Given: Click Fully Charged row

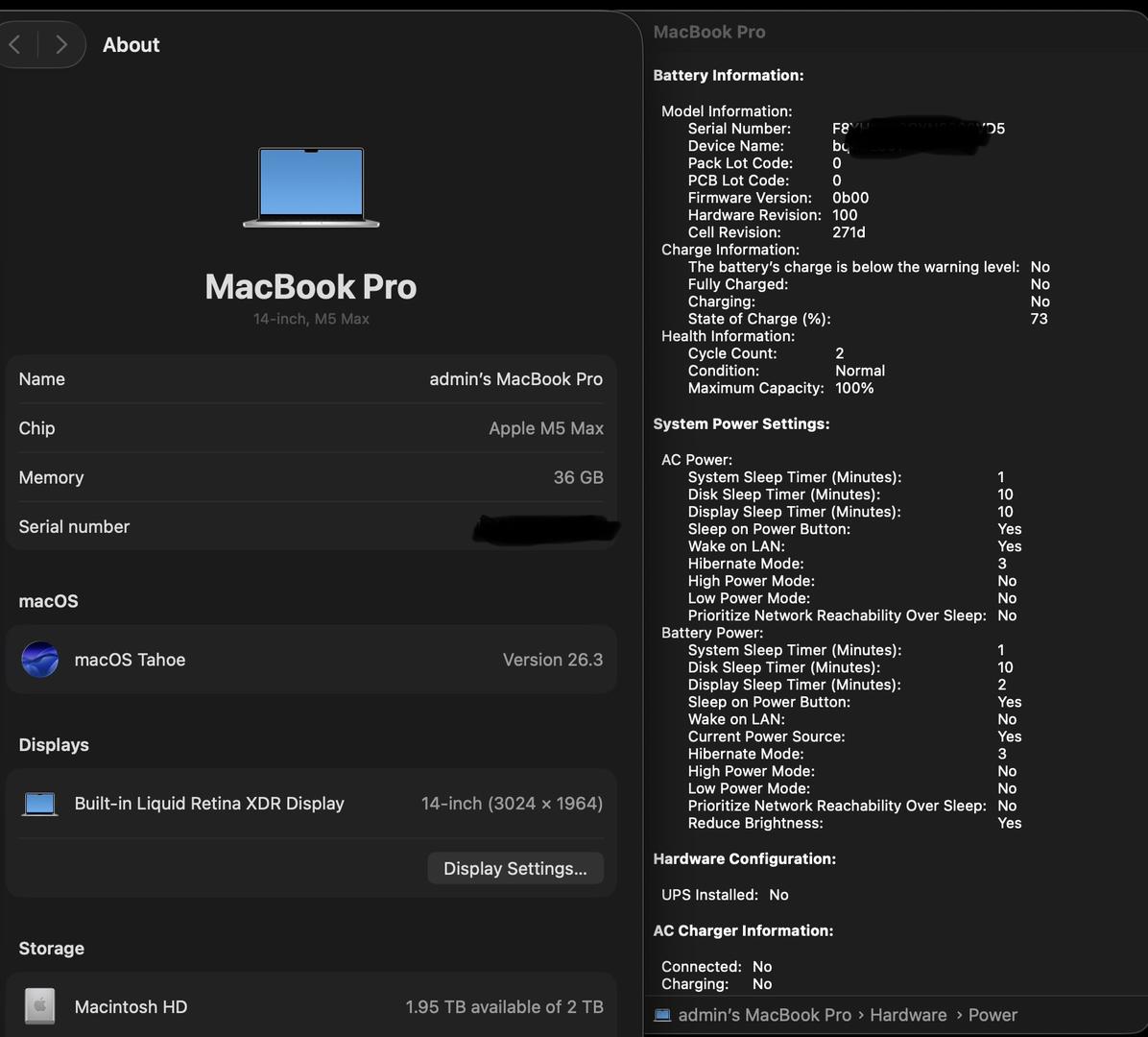Looking at the screenshot, I should point(869,284).
